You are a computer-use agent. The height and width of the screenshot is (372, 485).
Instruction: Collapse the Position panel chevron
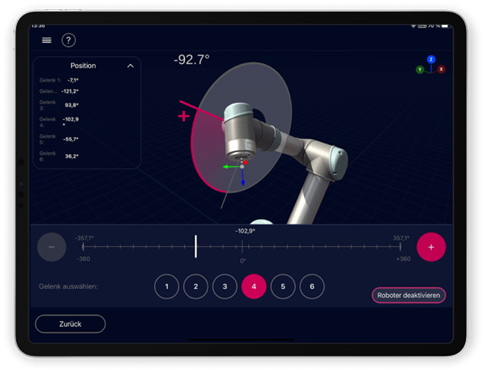tap(130, 66)
